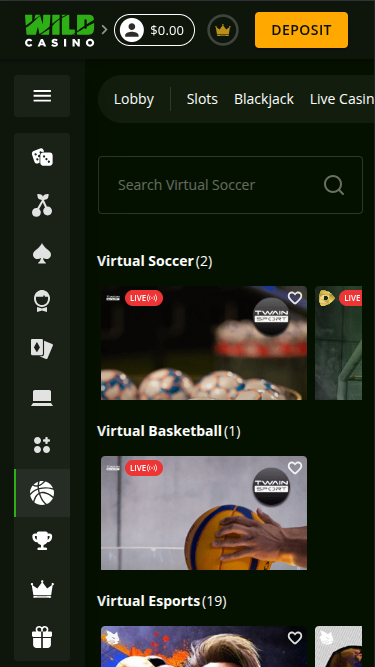Switch to the Blackjack tab
This screenshot has height=667, width=375.
point(264,99)
